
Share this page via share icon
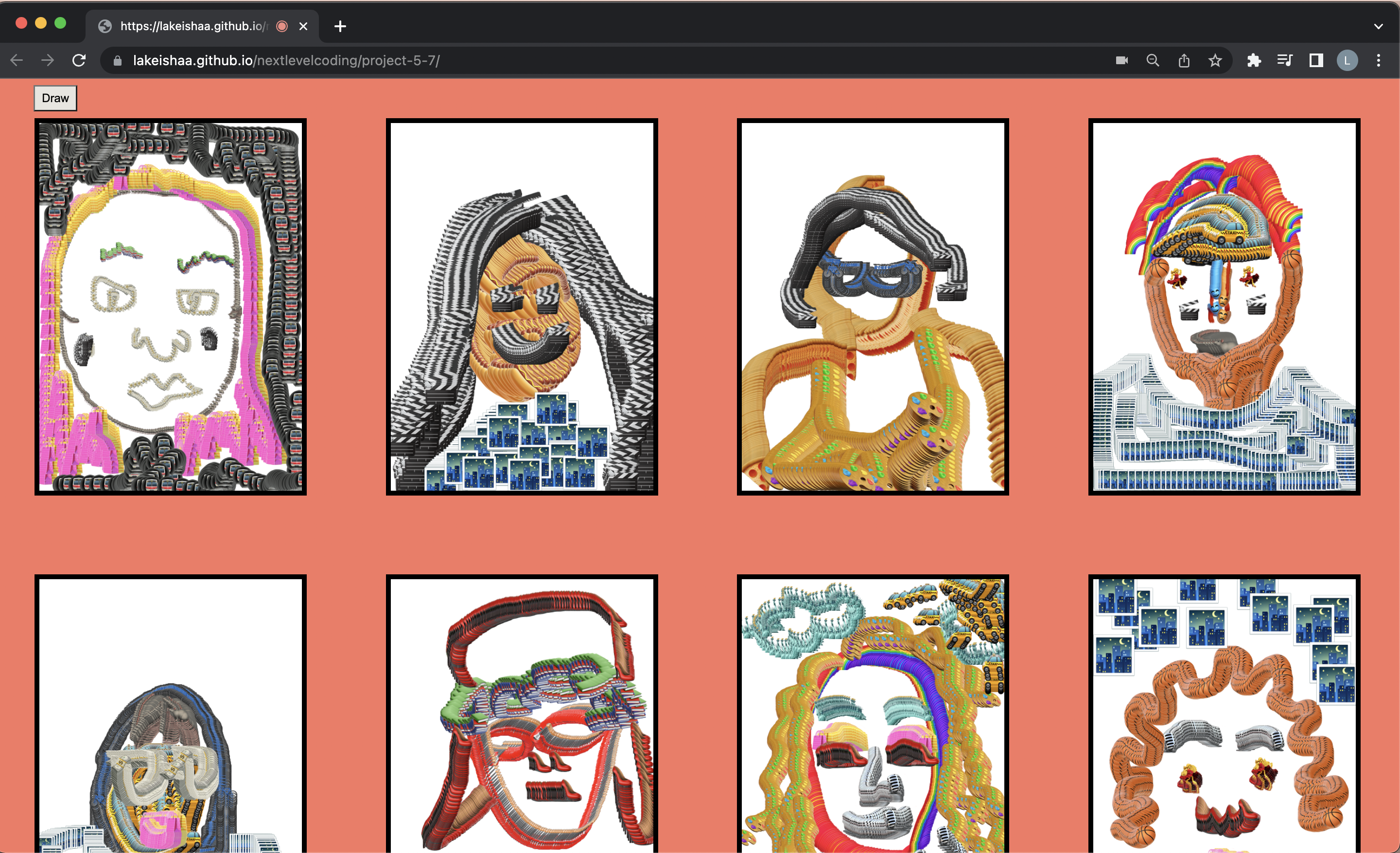[1184, 60]
